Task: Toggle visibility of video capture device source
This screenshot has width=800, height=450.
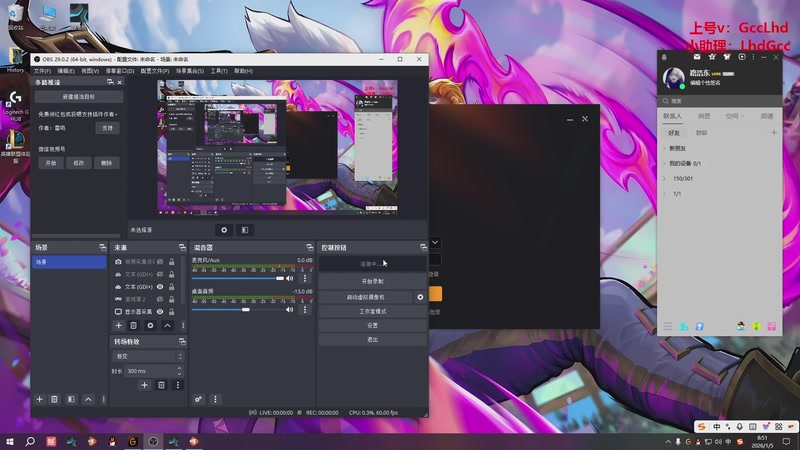Action: [160, 262]
